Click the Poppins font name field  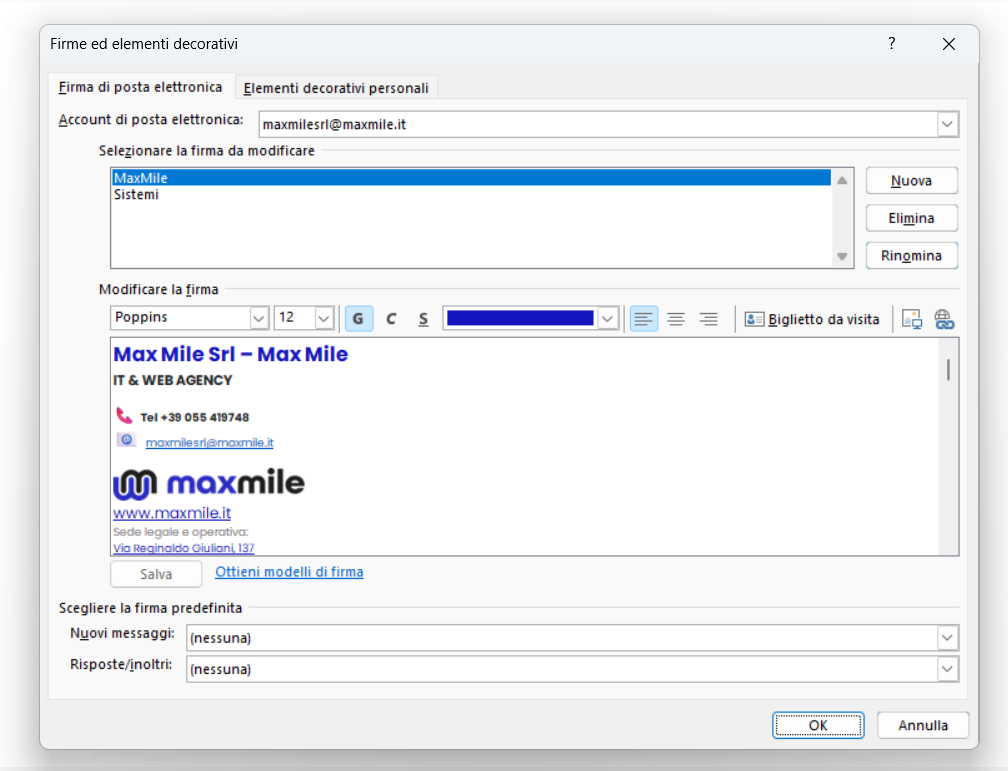pyautogui.click(x=181, y=318)
